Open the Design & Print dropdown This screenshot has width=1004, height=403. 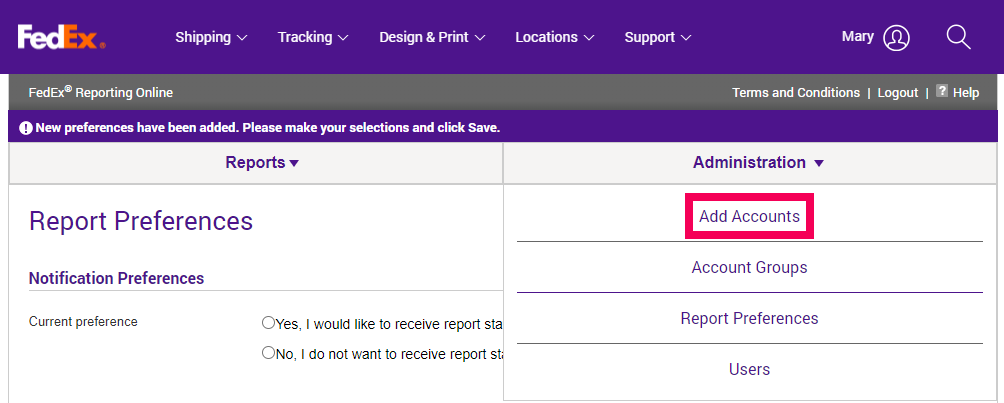coord(432,37)
